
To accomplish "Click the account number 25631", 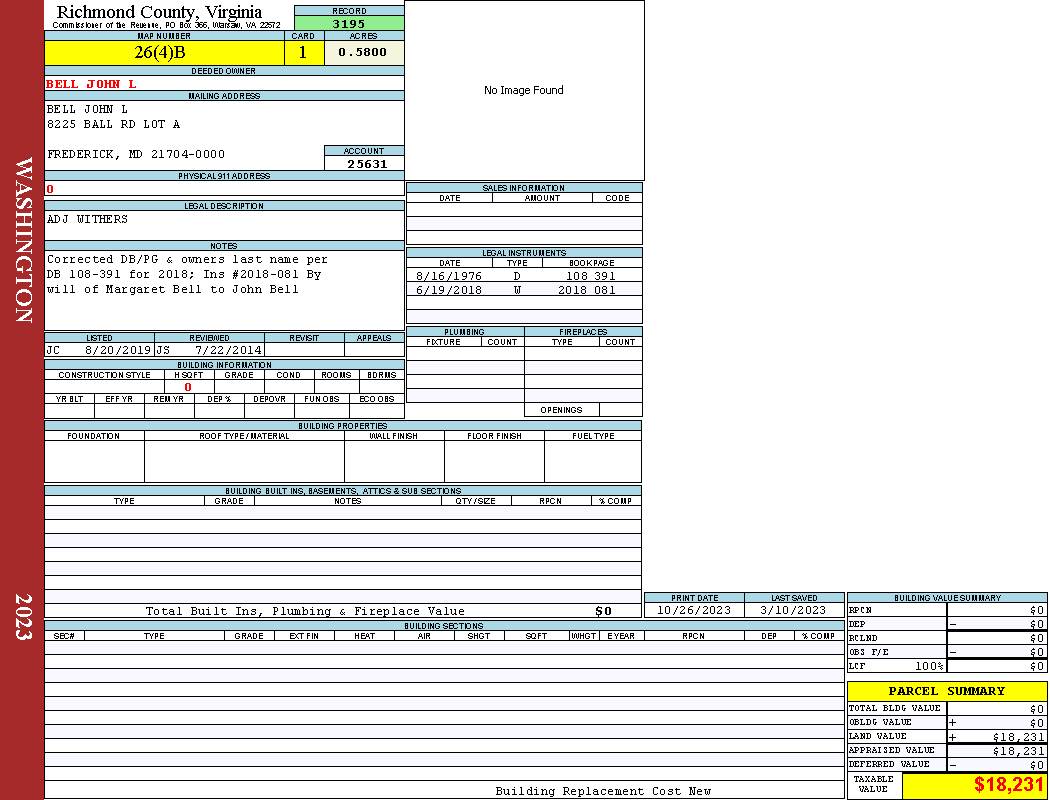I will (366, 164).
